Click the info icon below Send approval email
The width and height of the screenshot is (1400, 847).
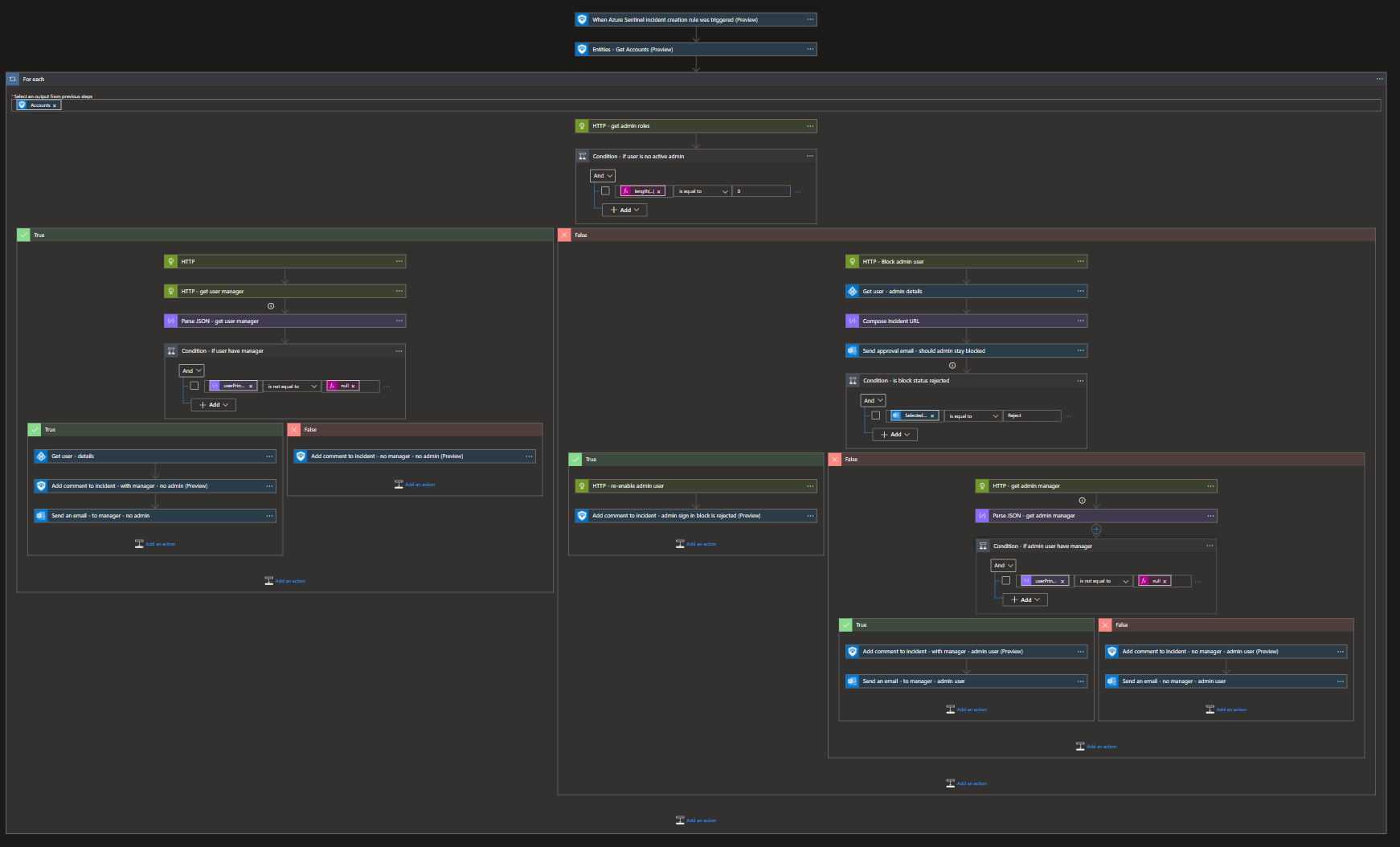tap(952, 366)
